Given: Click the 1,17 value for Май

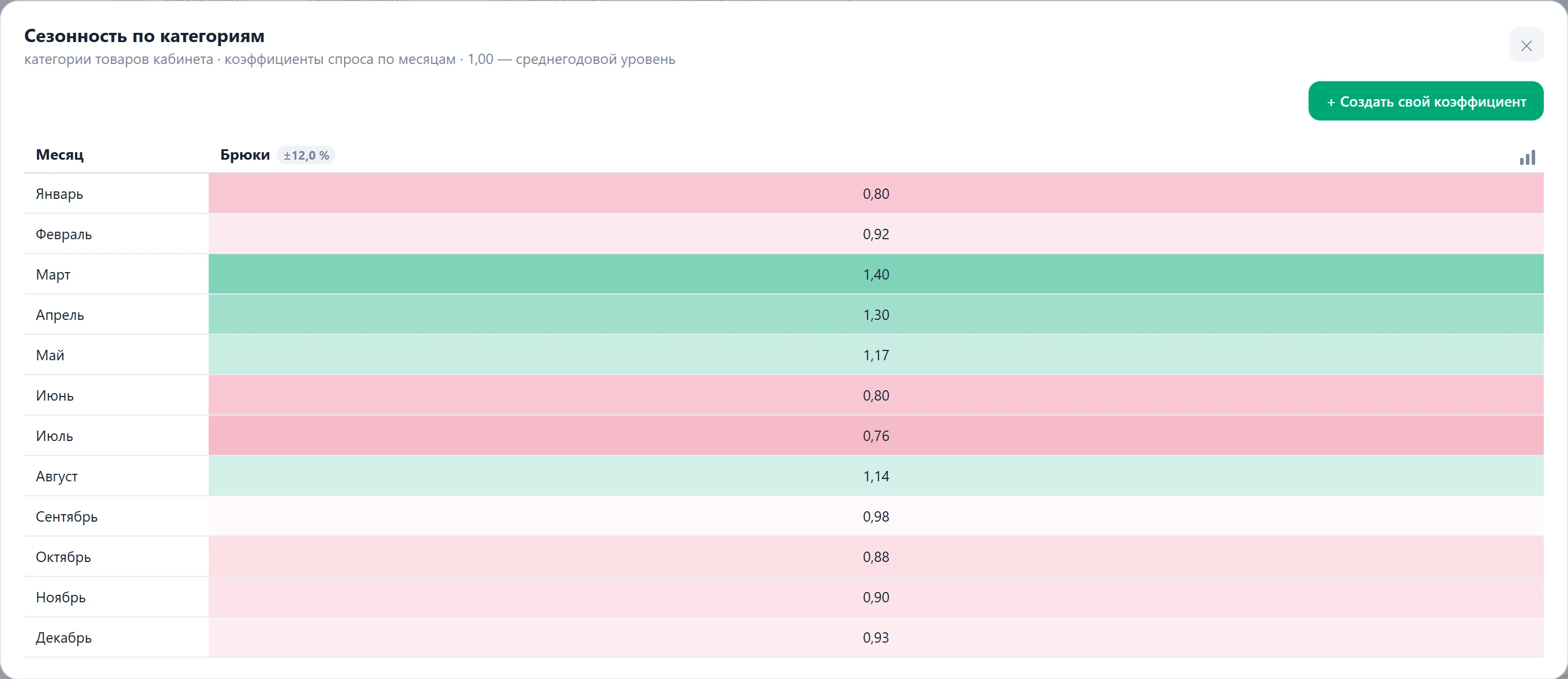Looking at the screenshot, I should point(876,354).
